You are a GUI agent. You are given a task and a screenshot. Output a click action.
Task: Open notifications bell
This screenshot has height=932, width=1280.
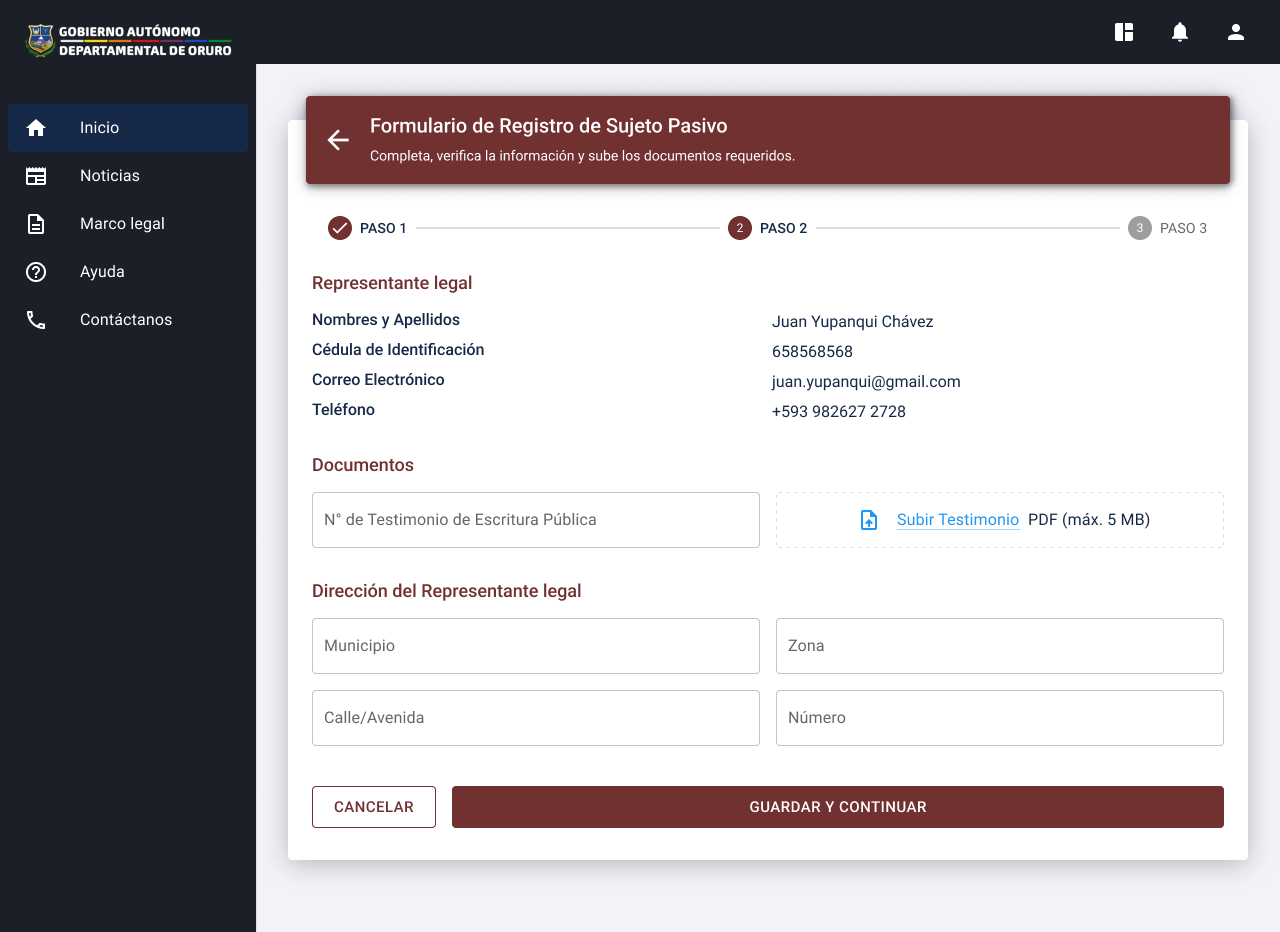(1180, 32)
